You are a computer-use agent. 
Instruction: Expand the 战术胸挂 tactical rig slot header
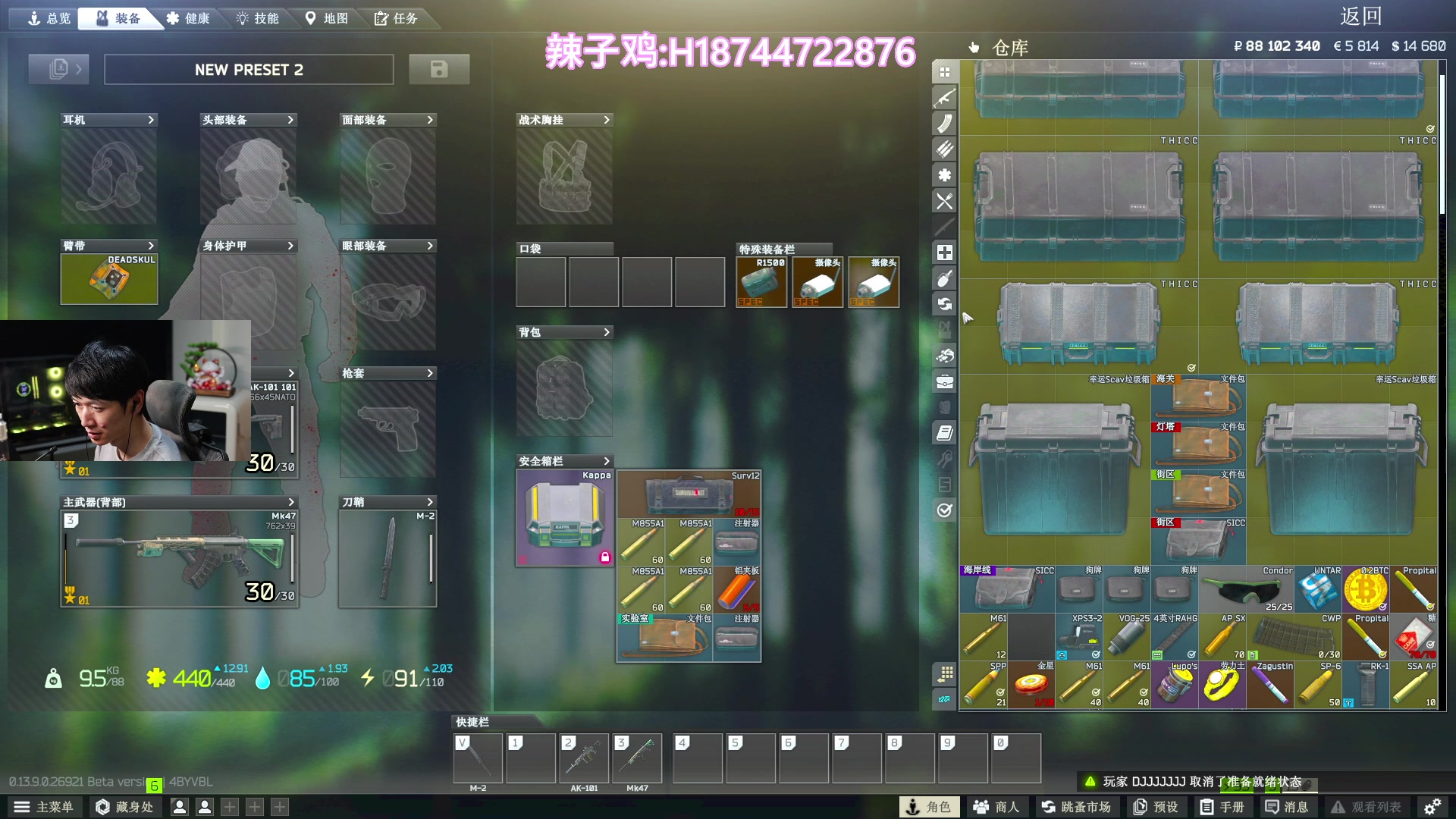[x=564, y=120]
